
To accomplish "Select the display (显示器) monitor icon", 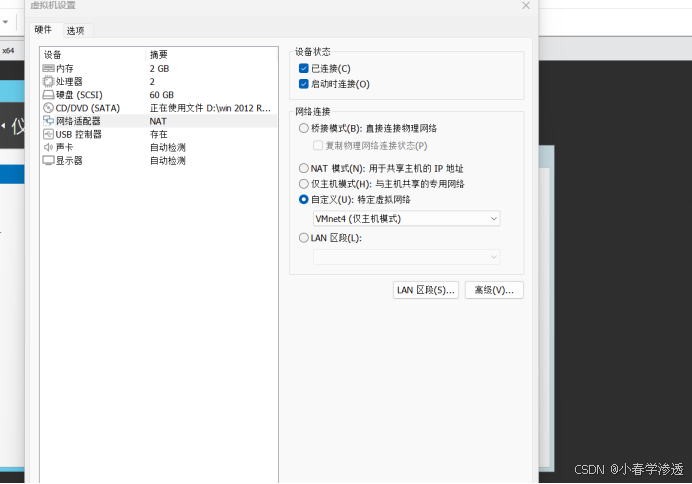I will [48, 161].
